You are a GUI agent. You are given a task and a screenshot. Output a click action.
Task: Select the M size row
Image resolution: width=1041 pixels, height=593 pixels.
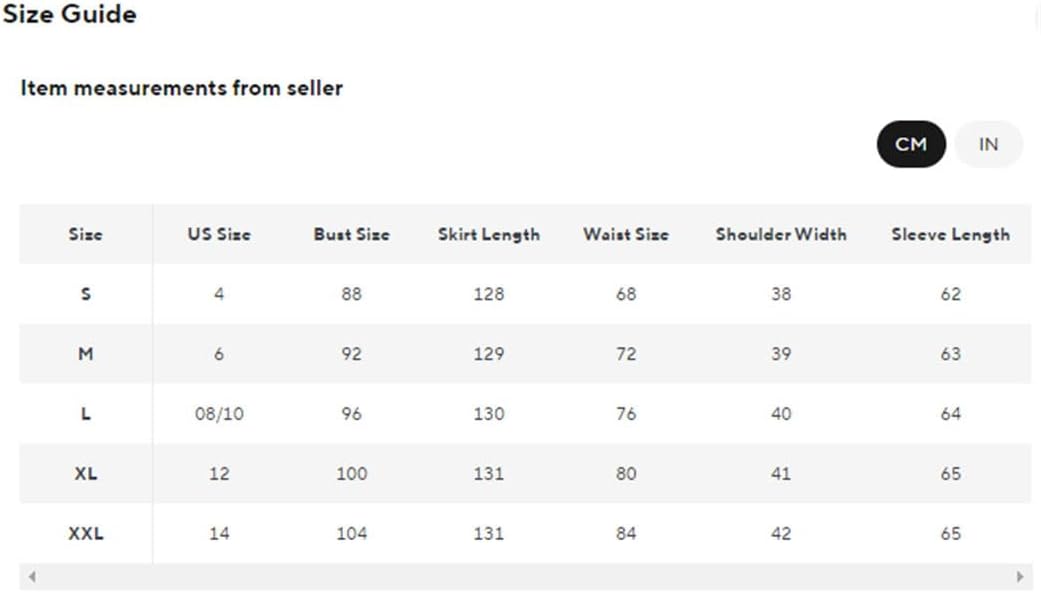coord(85,354)
